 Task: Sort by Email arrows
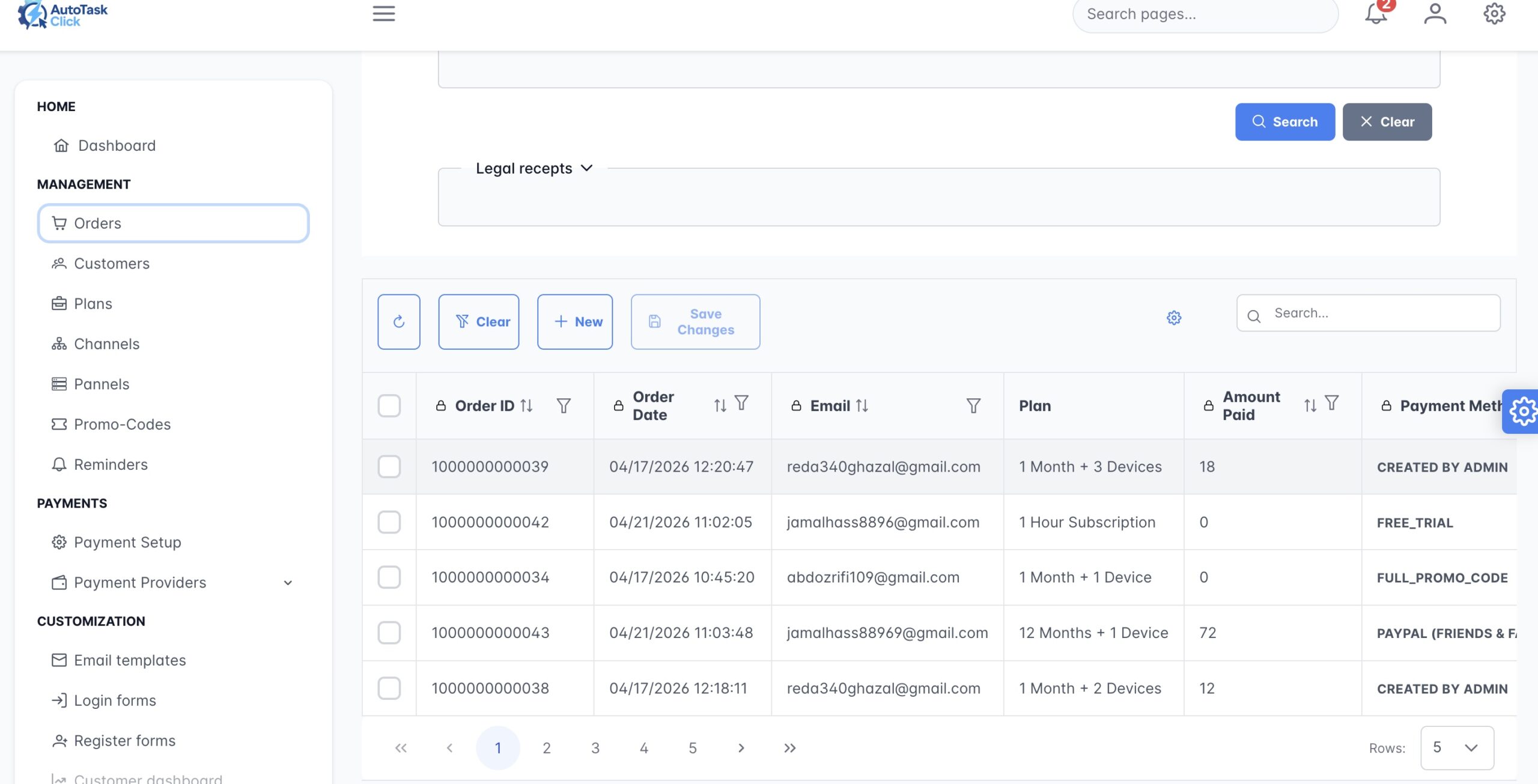coord(862,406)
